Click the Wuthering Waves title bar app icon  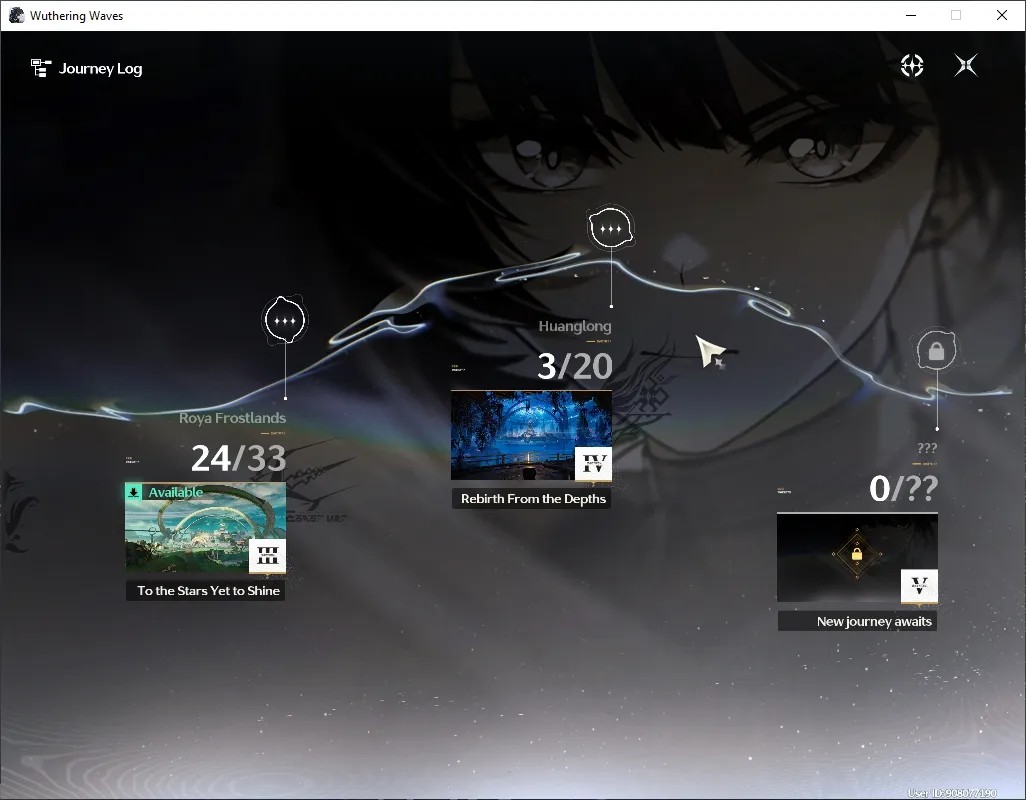click(16, 15)
